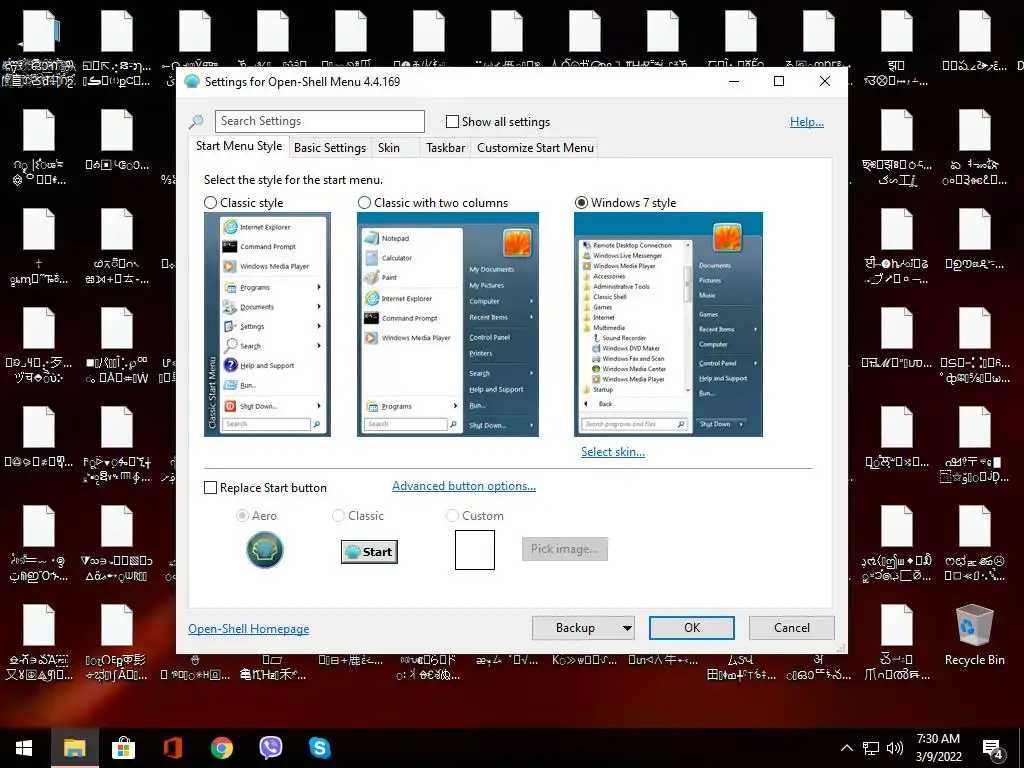Select the Classic Start button image

pyautogui.click(x=369, y=552)
